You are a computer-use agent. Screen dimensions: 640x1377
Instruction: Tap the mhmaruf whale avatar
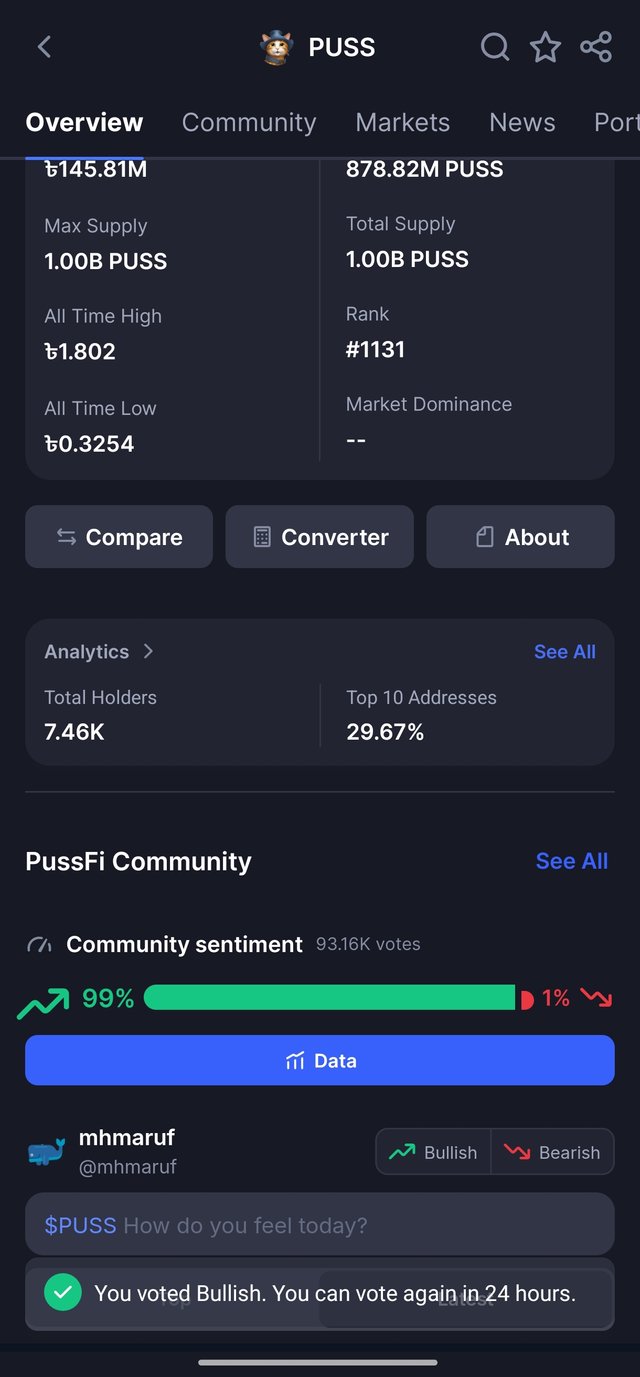coord(46,1152)
